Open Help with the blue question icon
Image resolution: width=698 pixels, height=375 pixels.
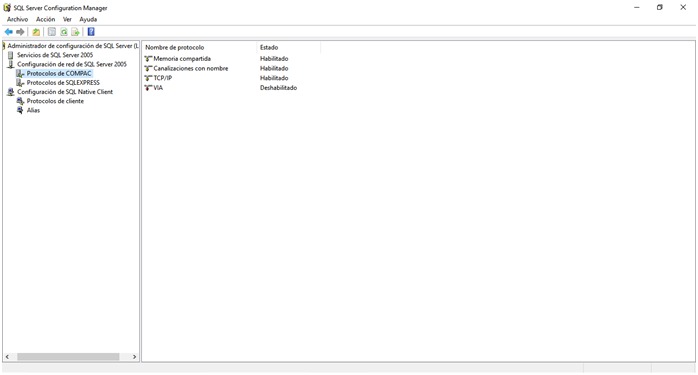click(x=91, y=32)
